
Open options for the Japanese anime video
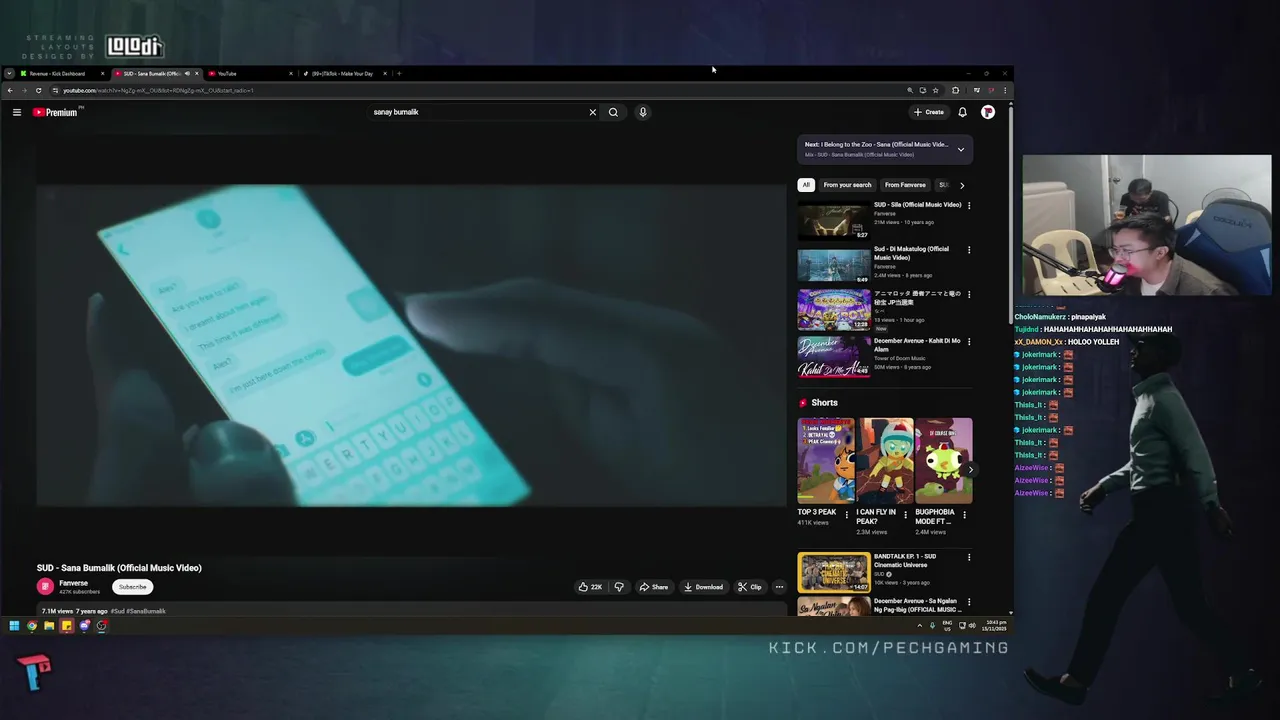tap(968, 294)
